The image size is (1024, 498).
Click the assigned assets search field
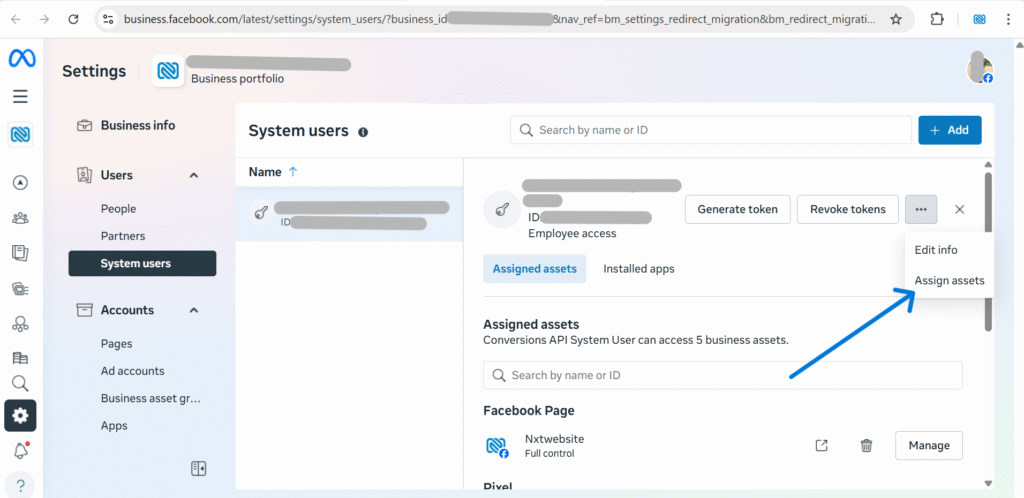tap(722, 375)
